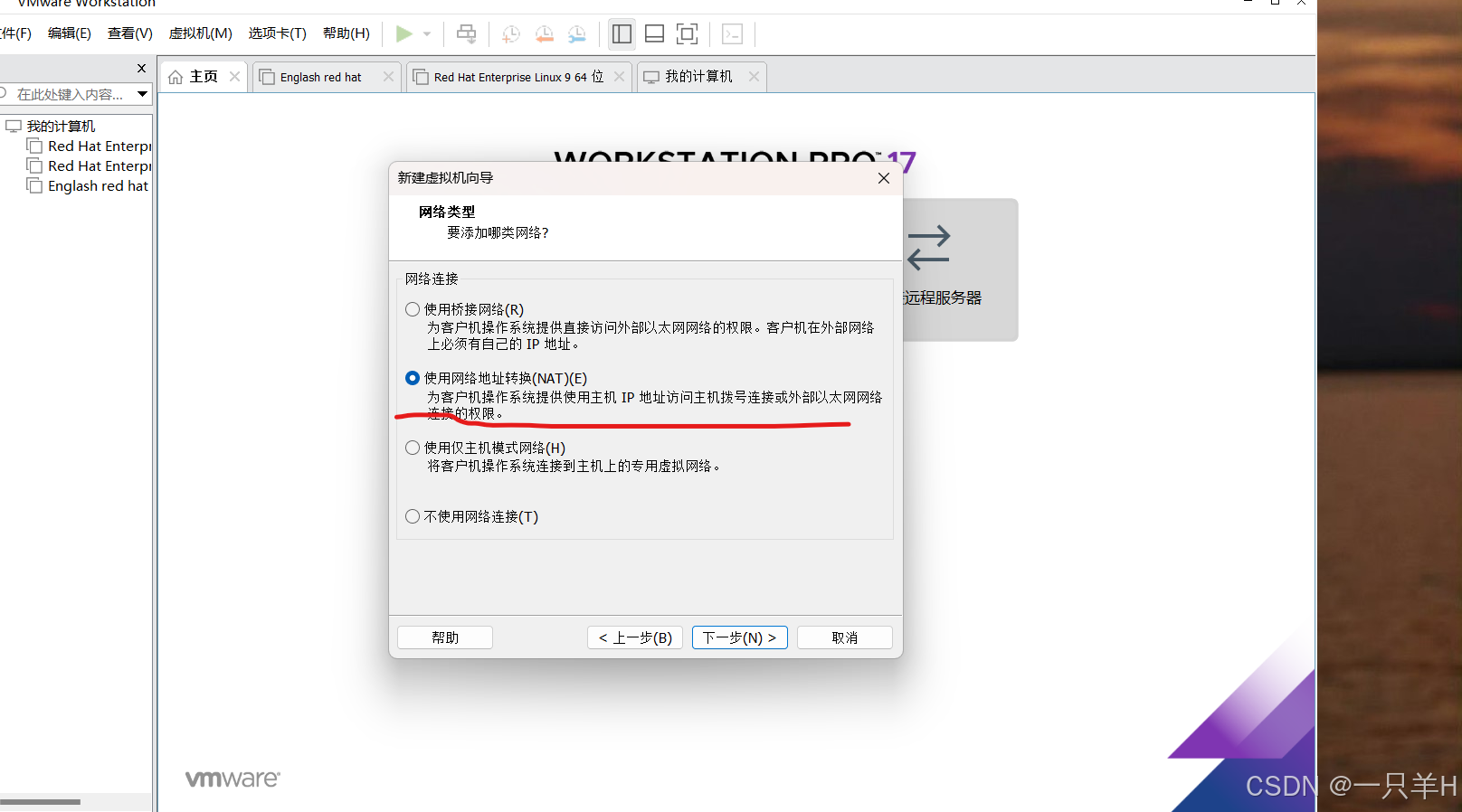Close the 主页 tab
The image size is (1462, 812).
pyautogui.click(x=235, y=77)
